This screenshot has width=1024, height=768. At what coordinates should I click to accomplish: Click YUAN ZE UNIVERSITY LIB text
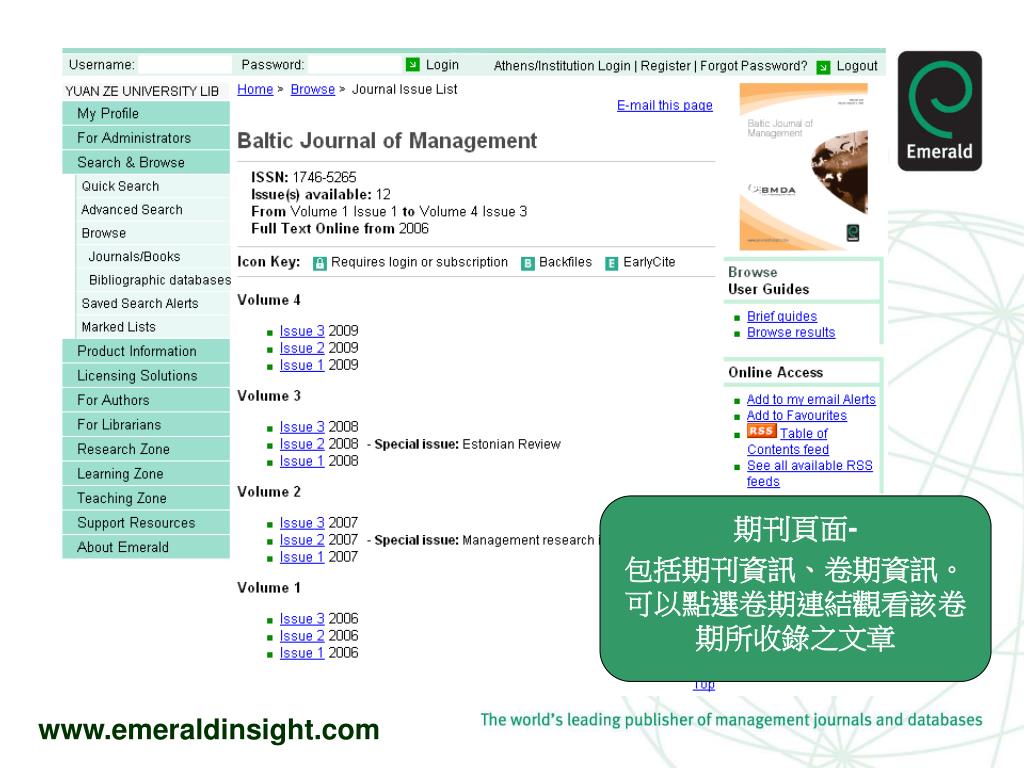[142, 91]
